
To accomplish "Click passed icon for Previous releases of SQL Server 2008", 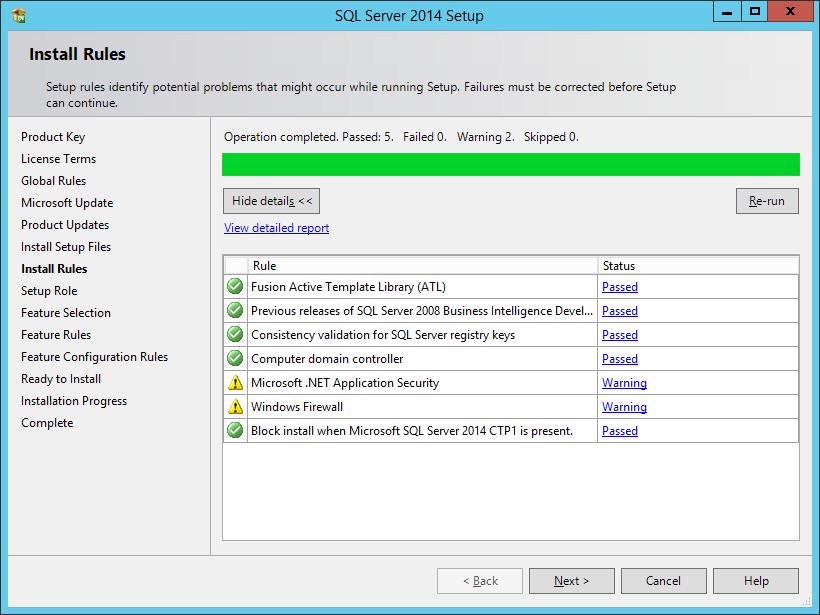I will click(235, 311).
